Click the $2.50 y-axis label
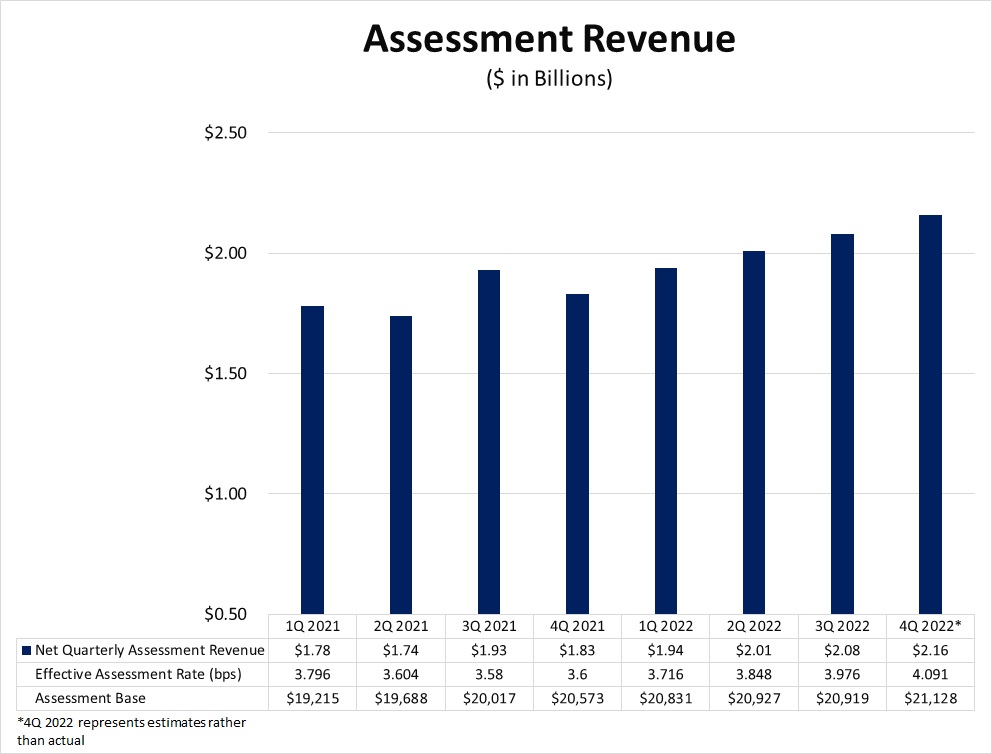 pyautogui.click(x=226, y=133)
